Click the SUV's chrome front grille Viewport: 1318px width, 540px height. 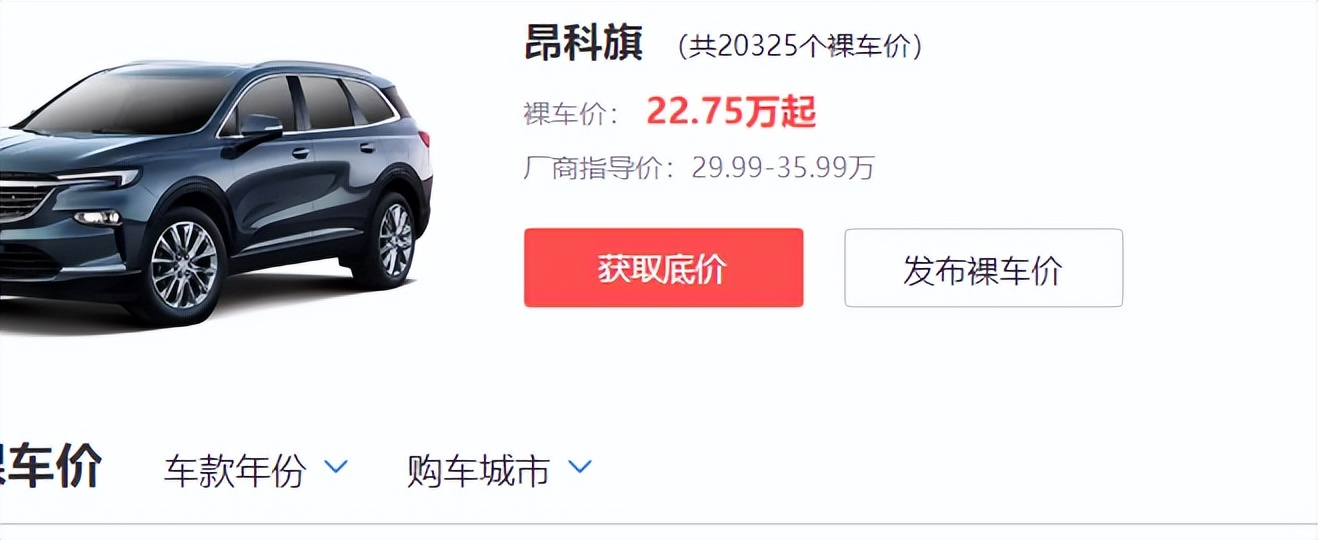click(x=22, y=196)
